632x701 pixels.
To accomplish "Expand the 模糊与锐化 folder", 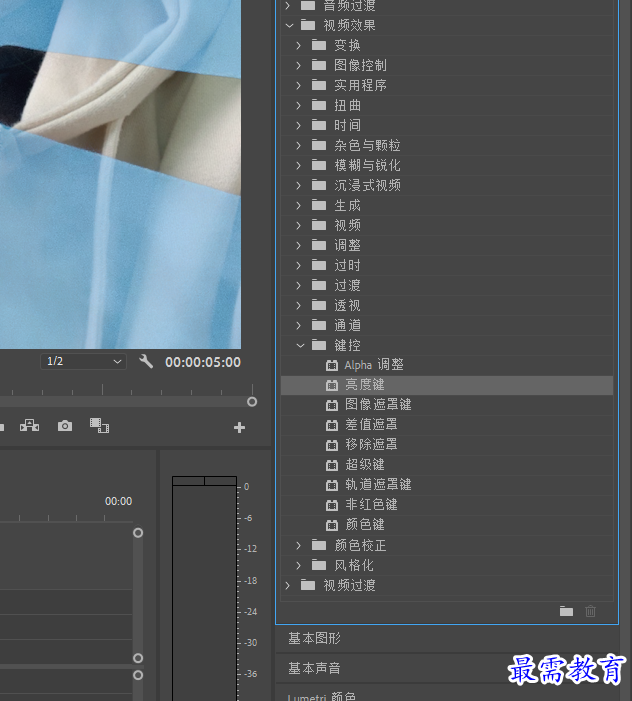I will pos(299,165).
